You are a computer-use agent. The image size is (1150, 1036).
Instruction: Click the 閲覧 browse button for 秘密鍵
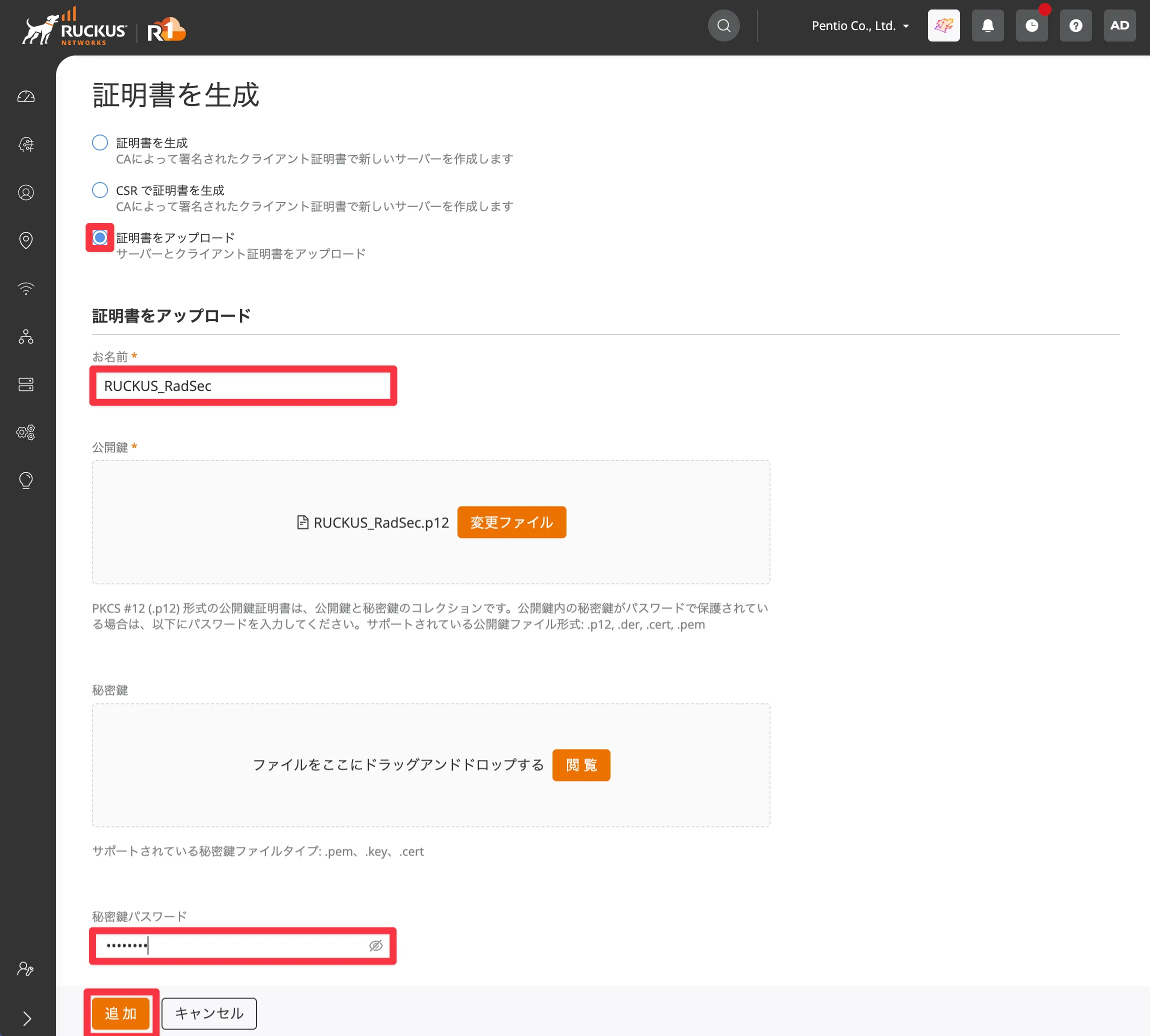click(x=580, y=765)
